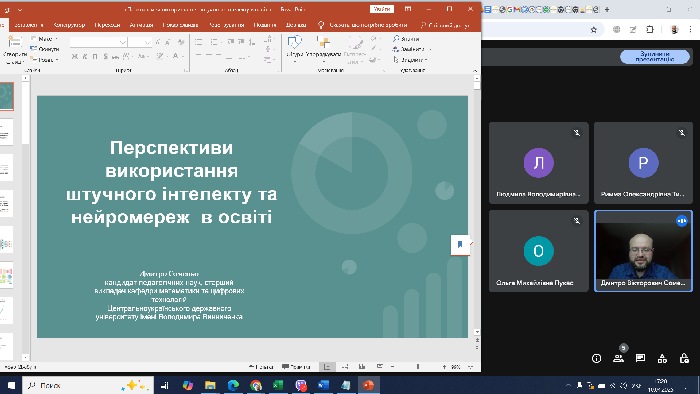The image size is (700, 394).
Task: Open the Select (Виділити) dropdown
Action: click(410, 59)
